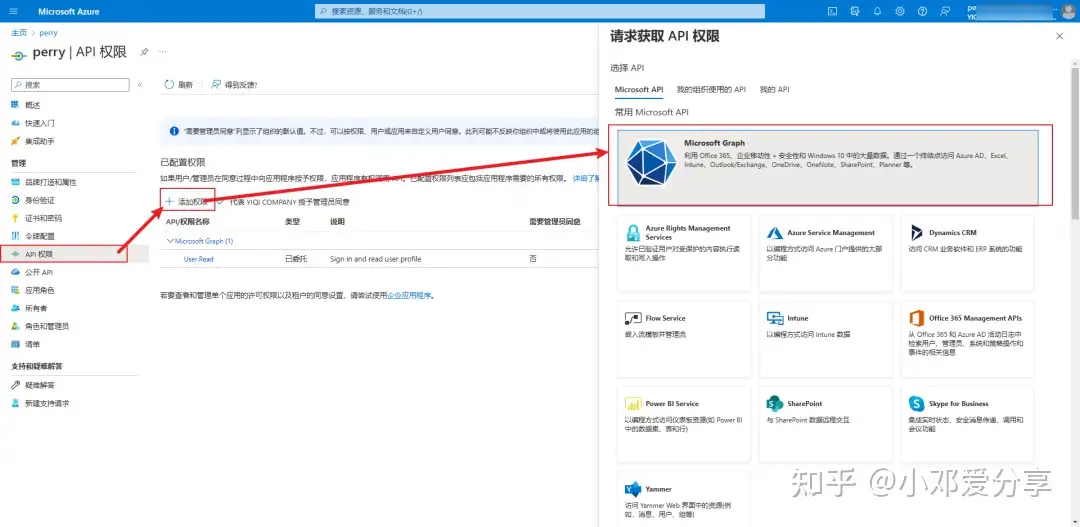Click the Microsoft Azure logo text

pos(69,12)
